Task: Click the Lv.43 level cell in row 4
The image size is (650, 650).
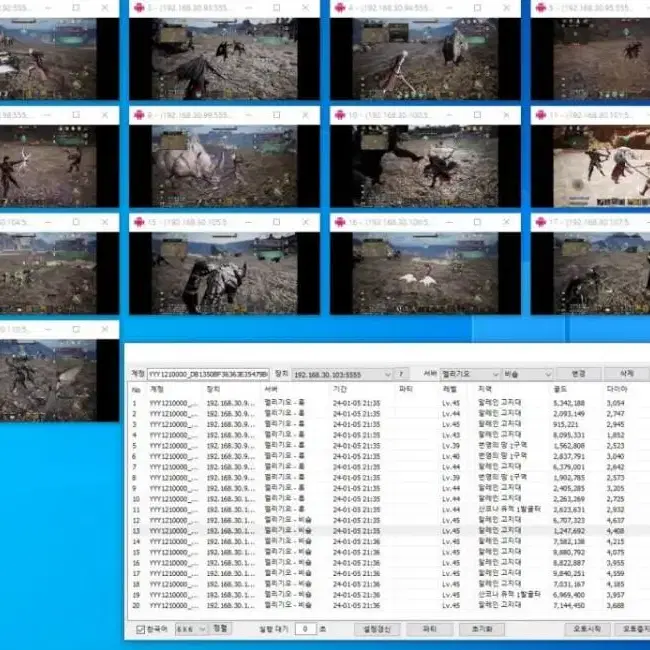Action: point(451,435)
